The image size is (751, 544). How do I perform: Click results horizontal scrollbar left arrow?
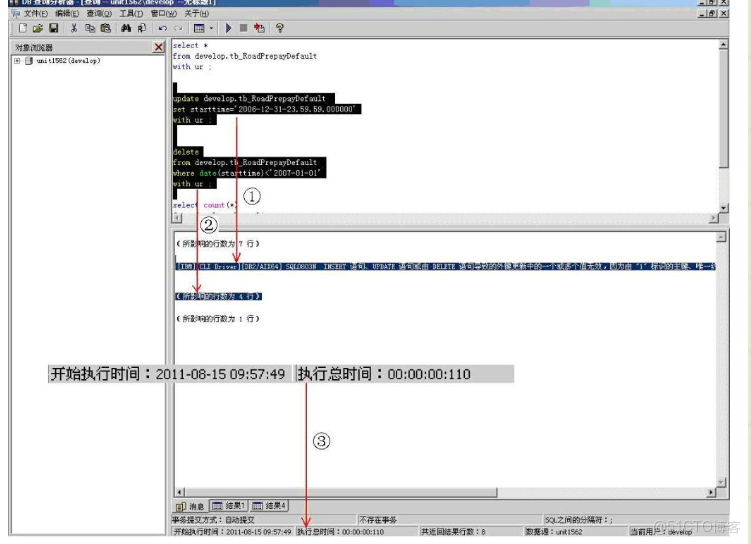[180, 492]
